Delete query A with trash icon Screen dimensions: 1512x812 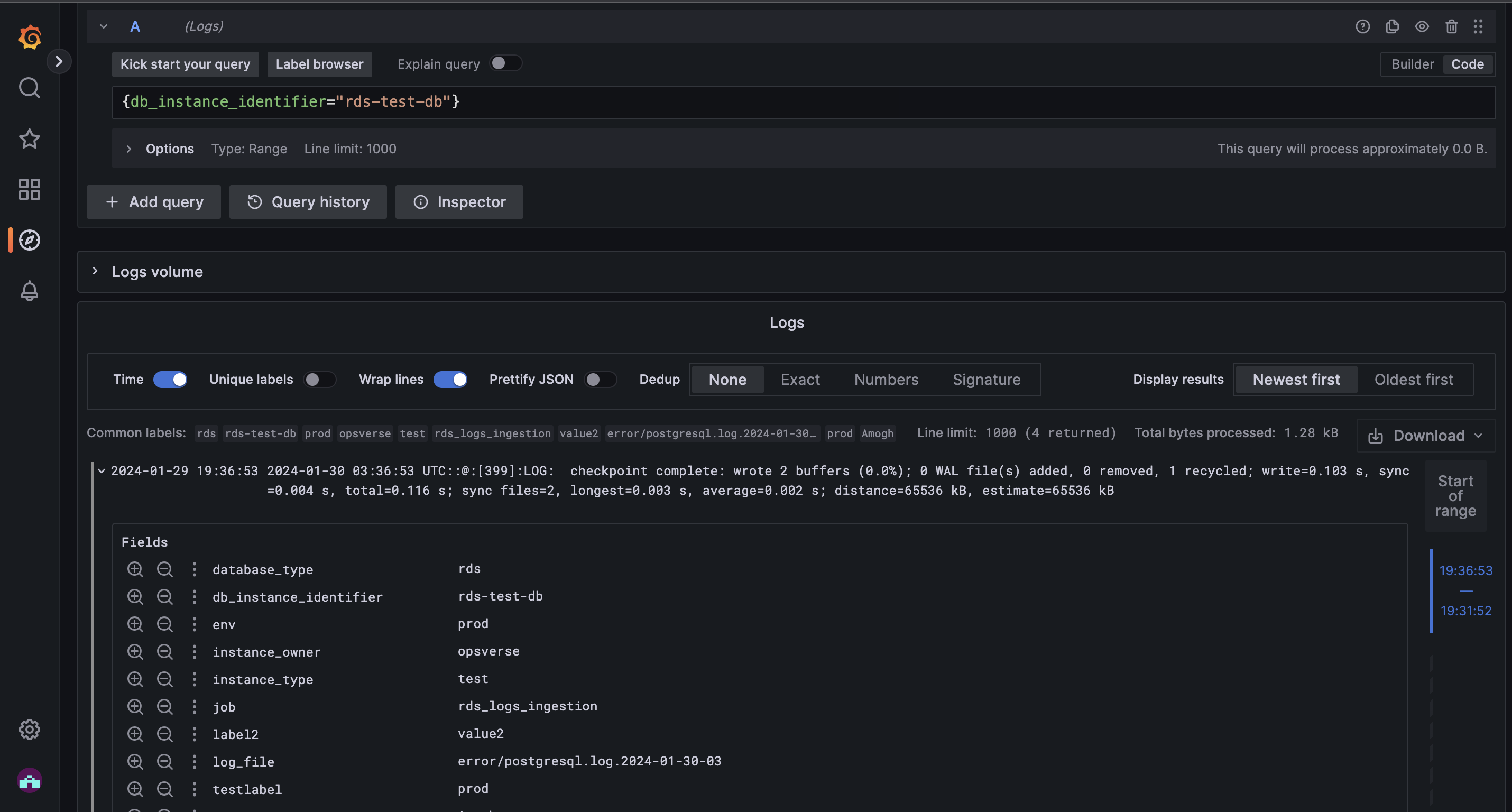[x=1451, y=26]
